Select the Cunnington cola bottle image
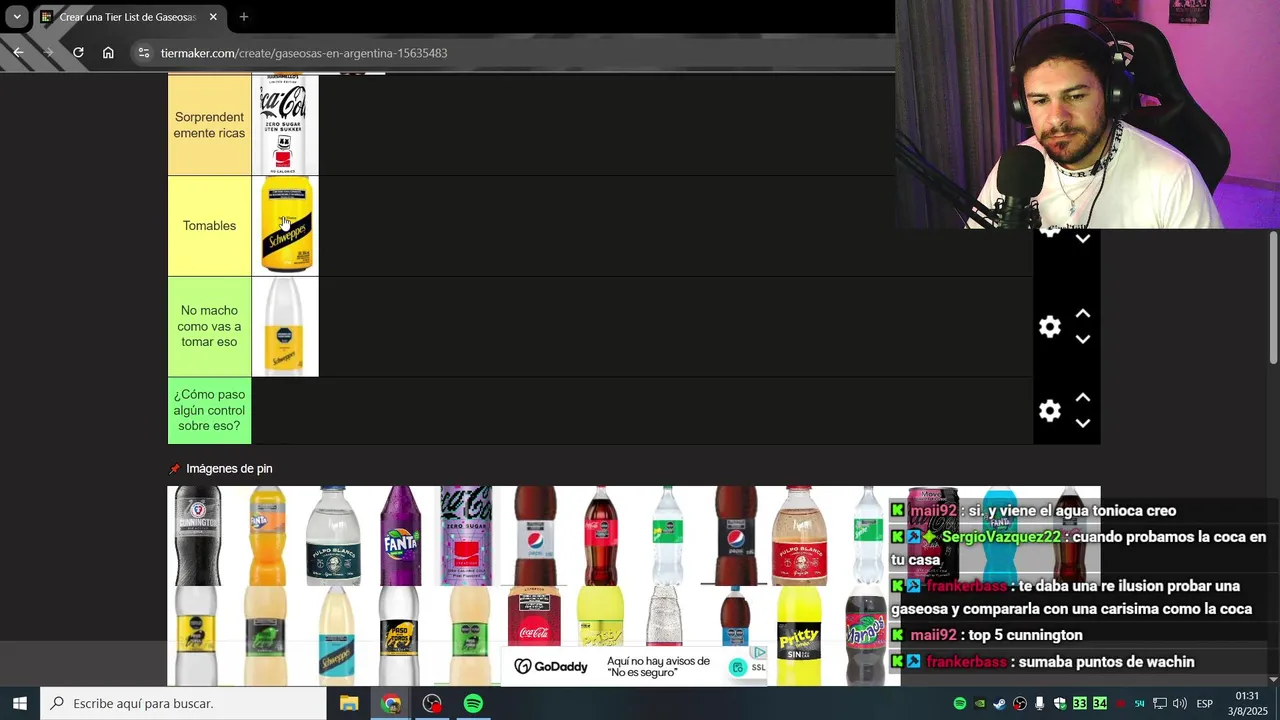The width and height of the screenshot is (1280, 720). (198, 536)
